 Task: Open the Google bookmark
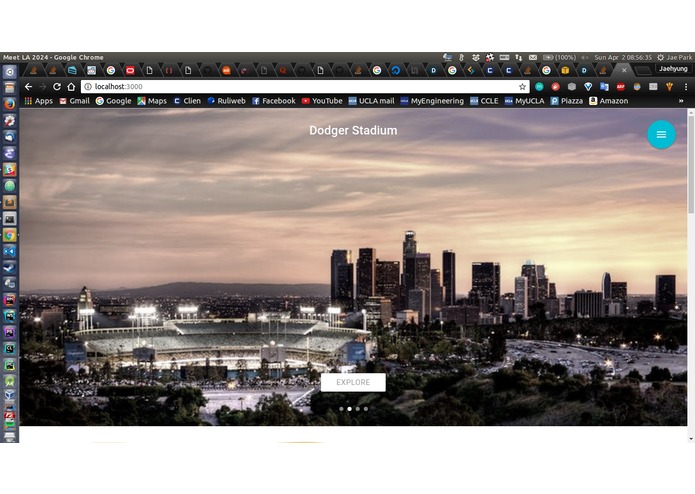[113, 101]
